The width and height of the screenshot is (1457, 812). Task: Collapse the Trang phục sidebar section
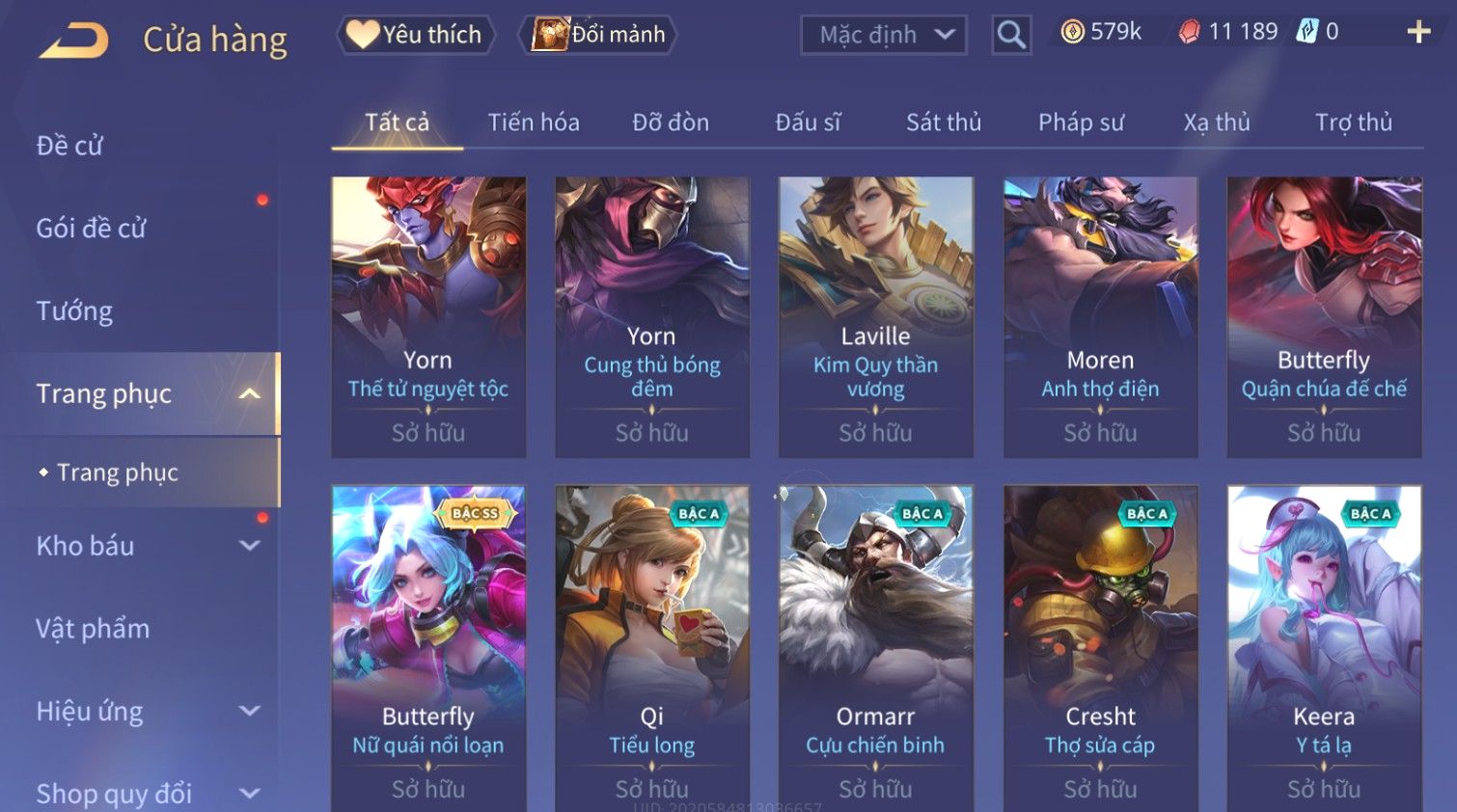tap(250, 393)
